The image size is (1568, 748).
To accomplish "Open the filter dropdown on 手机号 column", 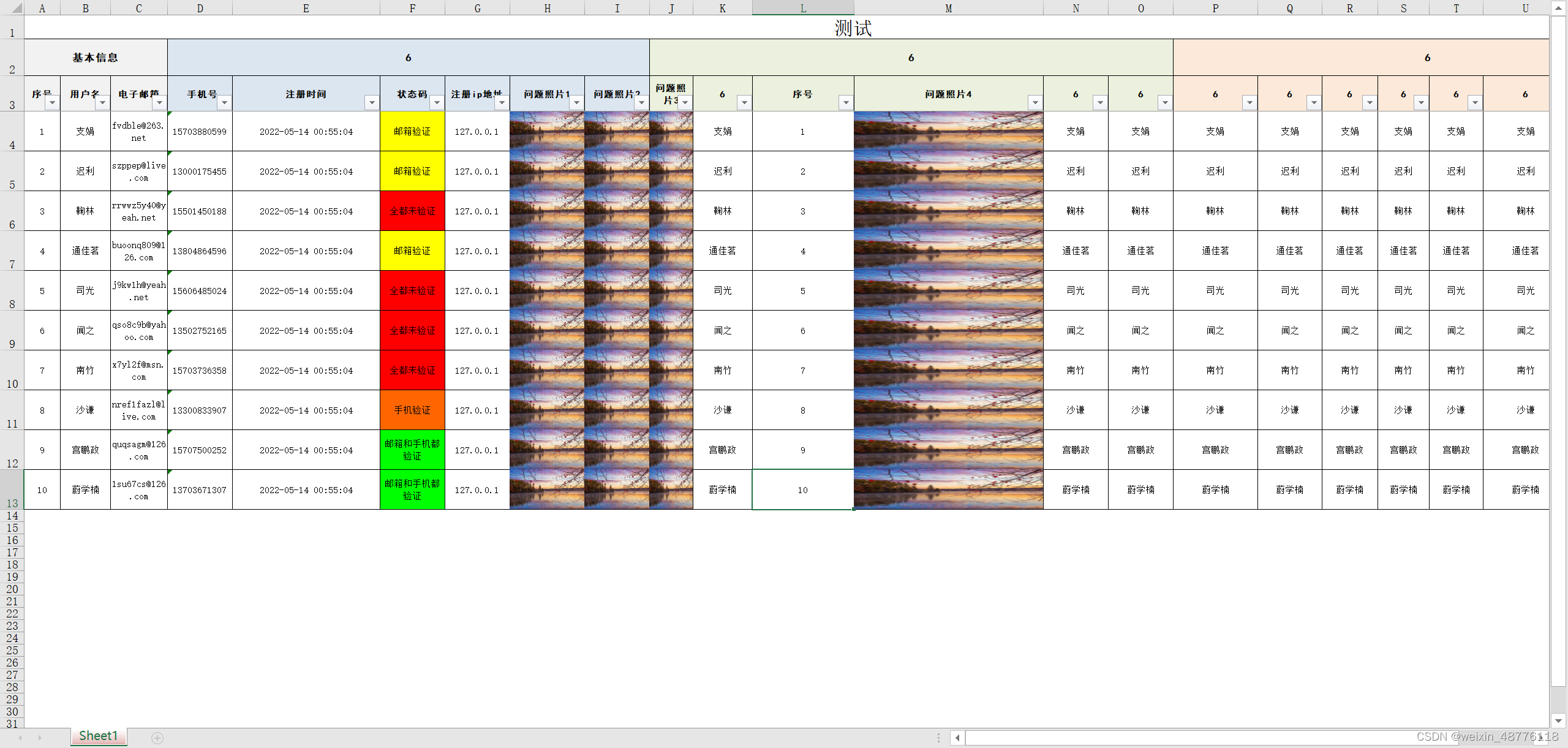I will coord(224,103).
